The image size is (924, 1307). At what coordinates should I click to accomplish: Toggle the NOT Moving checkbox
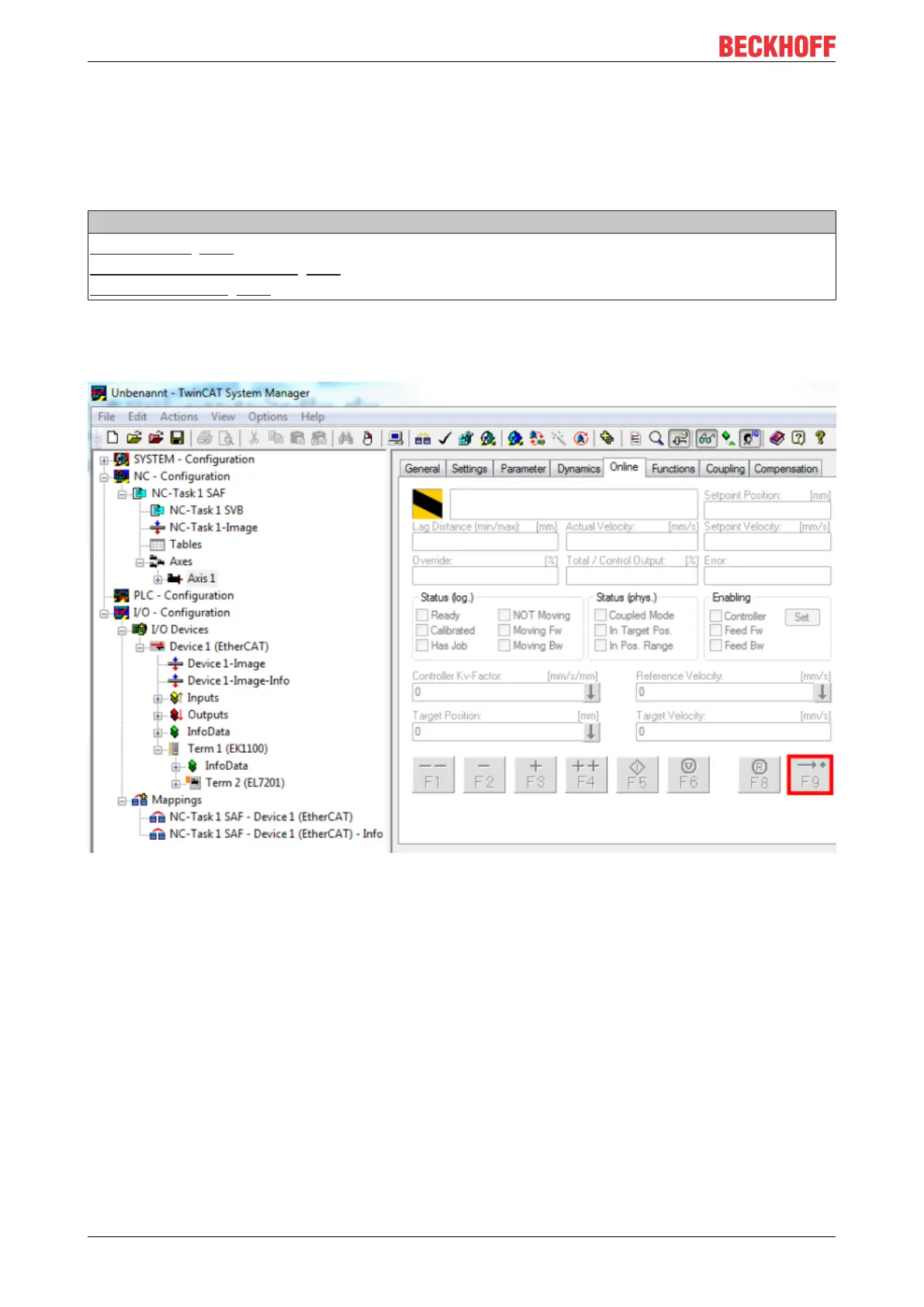[x=504, y=615]
